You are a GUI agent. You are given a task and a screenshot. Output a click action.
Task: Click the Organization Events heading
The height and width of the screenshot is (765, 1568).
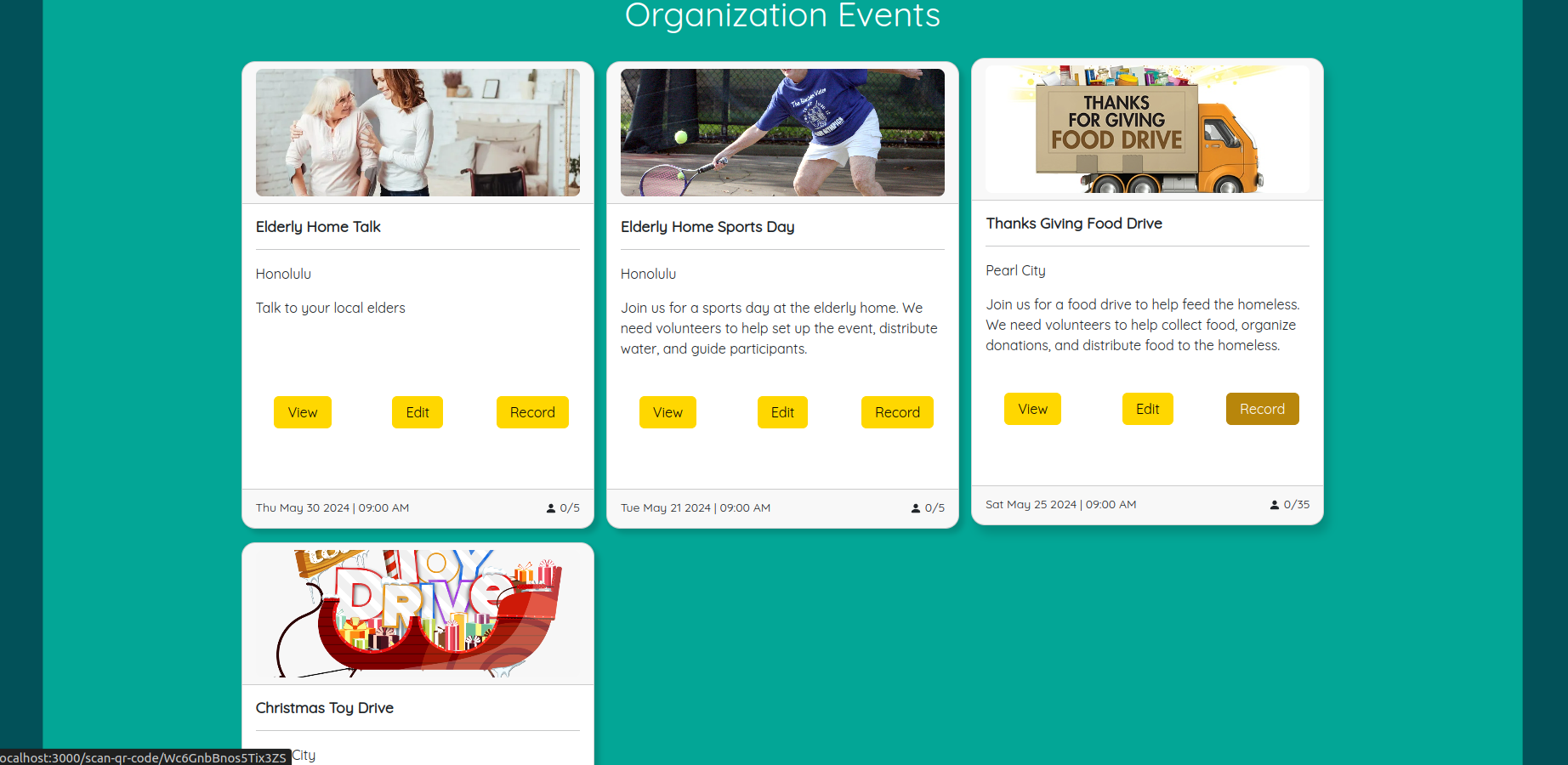coord(782,15)
